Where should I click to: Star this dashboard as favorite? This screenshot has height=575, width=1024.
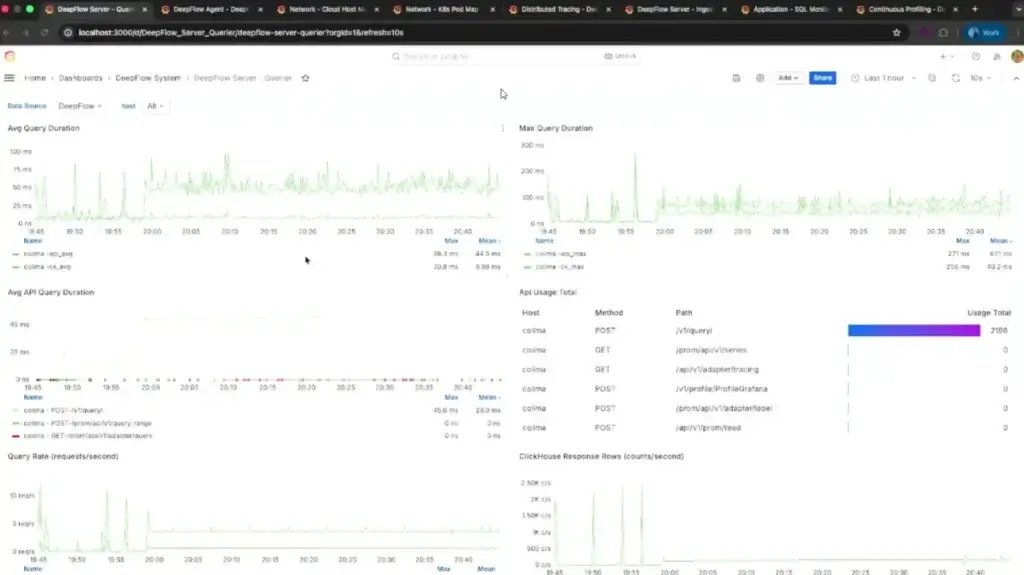pyautogui.click(x=306, y=78)
